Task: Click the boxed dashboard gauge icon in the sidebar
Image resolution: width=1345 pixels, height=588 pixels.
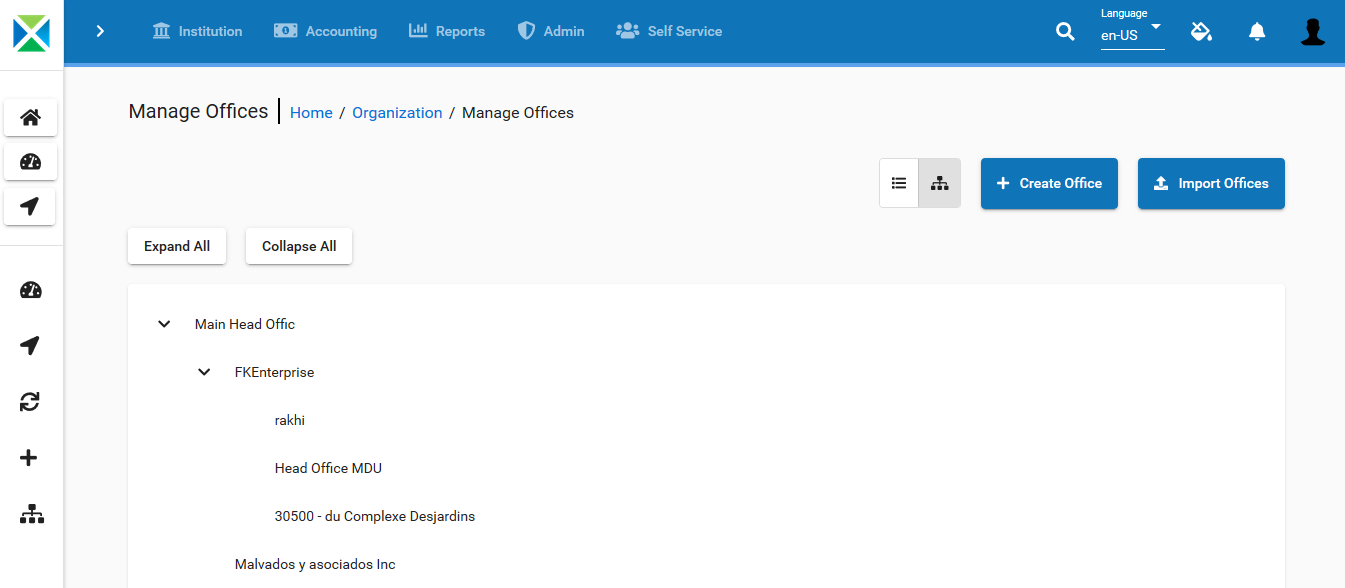Action: [30, 161]
